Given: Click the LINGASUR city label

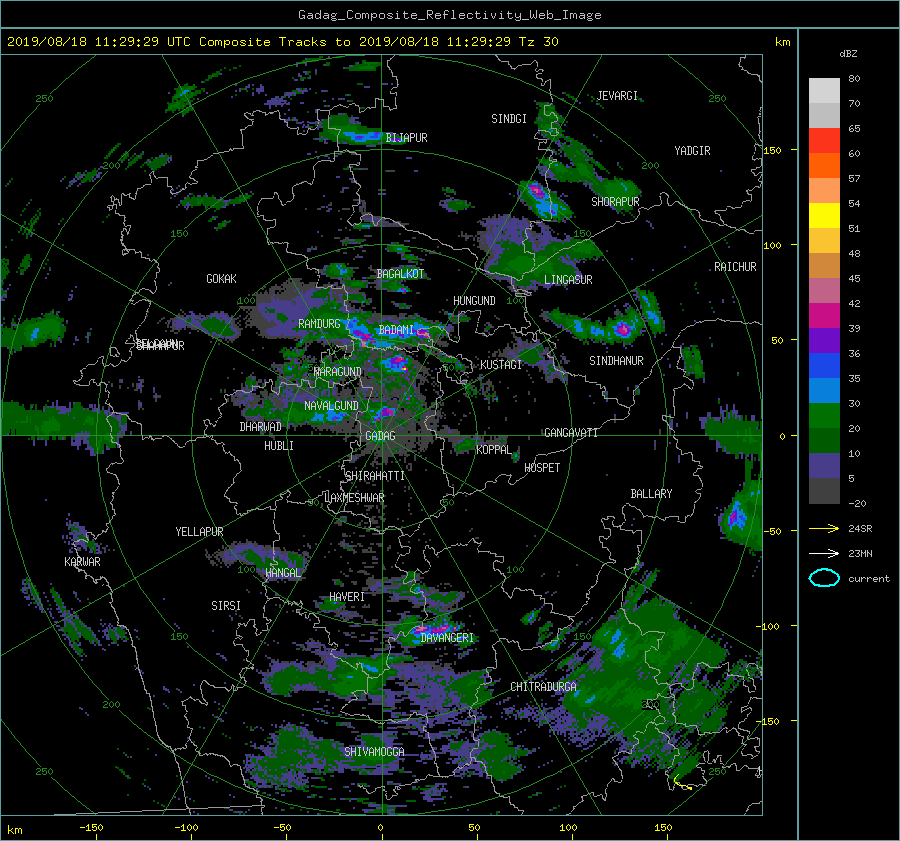Looking at the screenshot, I should pos(568,280).
